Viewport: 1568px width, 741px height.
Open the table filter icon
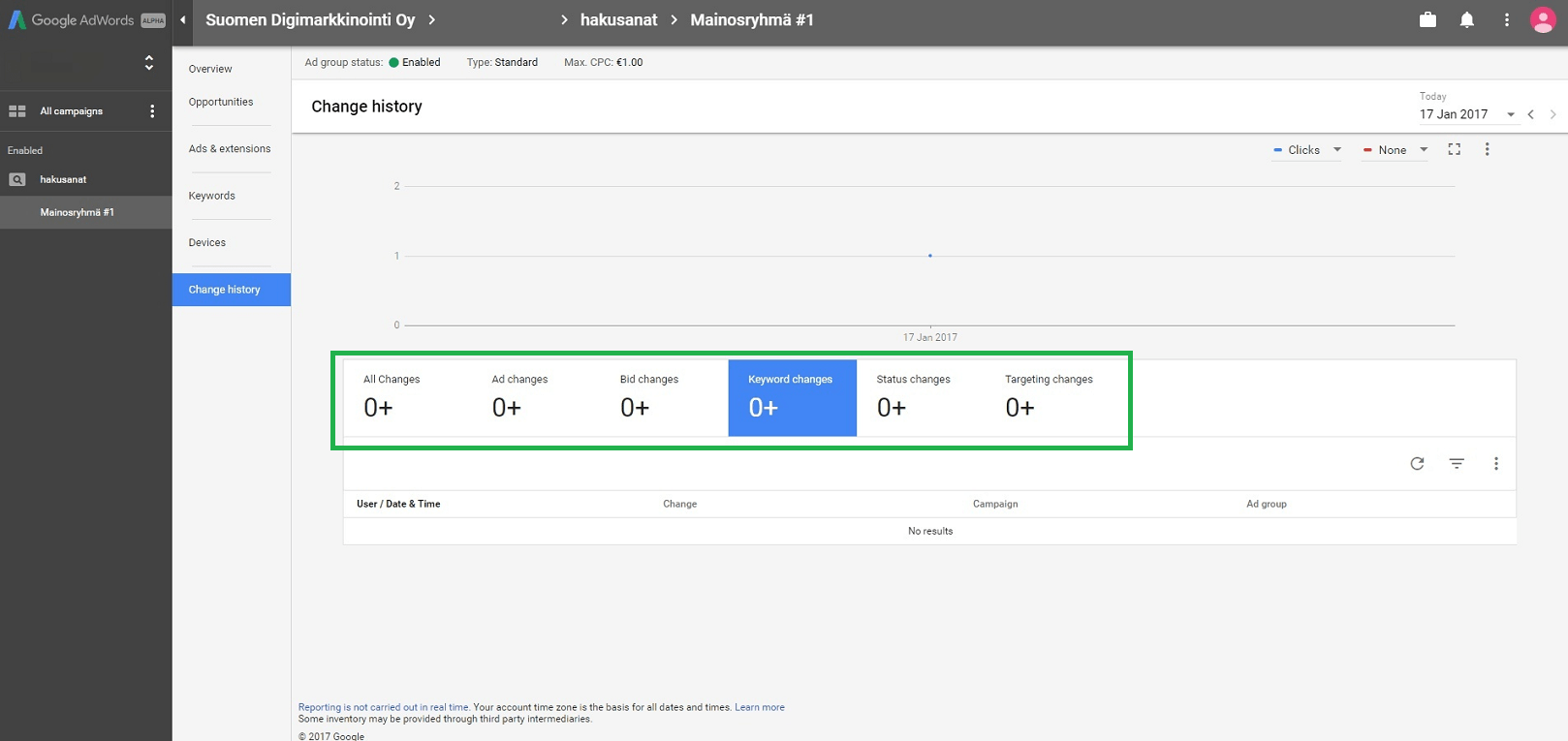click(x=1457, y=464)
